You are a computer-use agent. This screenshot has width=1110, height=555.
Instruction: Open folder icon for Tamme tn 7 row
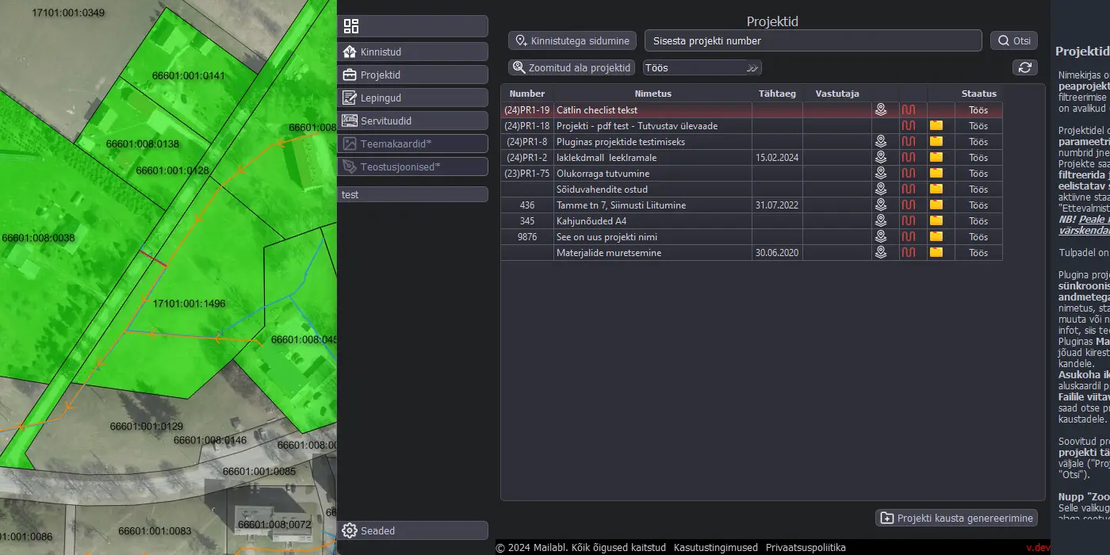[937, 205]
